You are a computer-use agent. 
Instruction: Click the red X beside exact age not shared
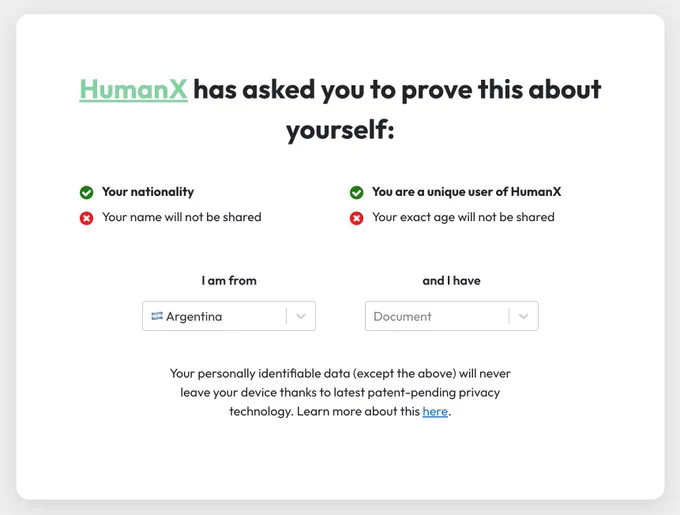click(x=356, y=218)
